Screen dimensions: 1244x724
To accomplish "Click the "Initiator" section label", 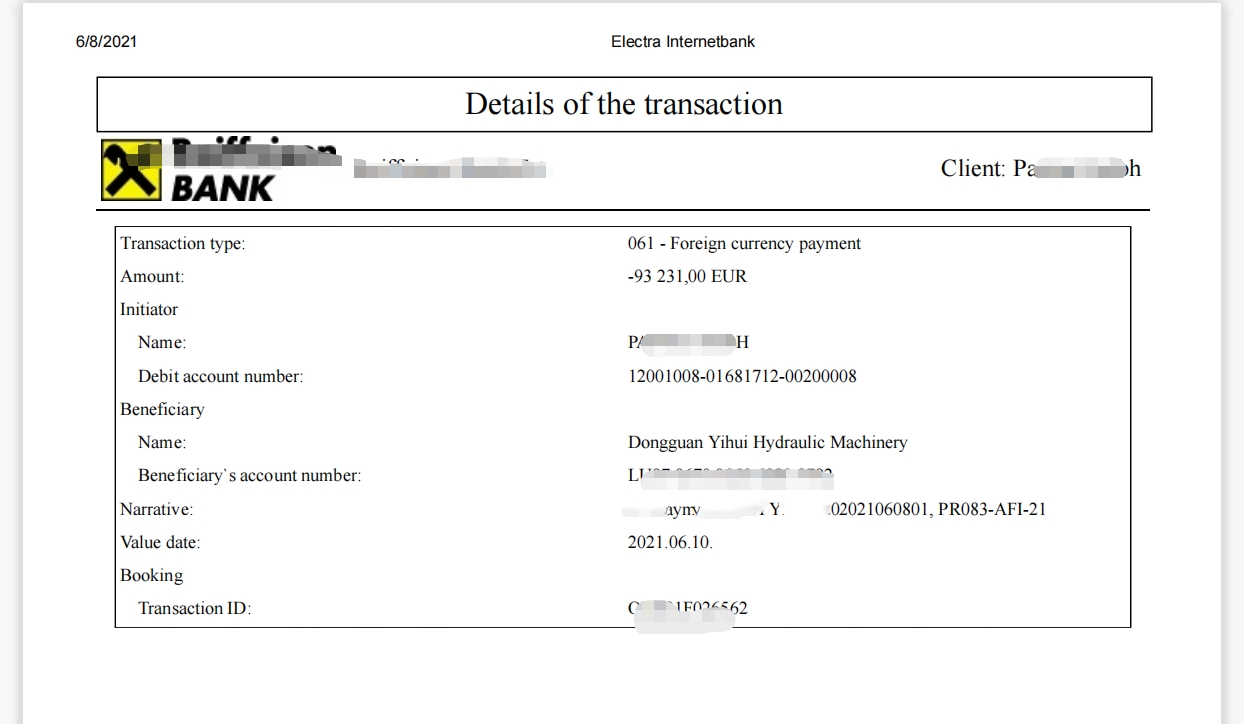I will (x=149, y=310).
